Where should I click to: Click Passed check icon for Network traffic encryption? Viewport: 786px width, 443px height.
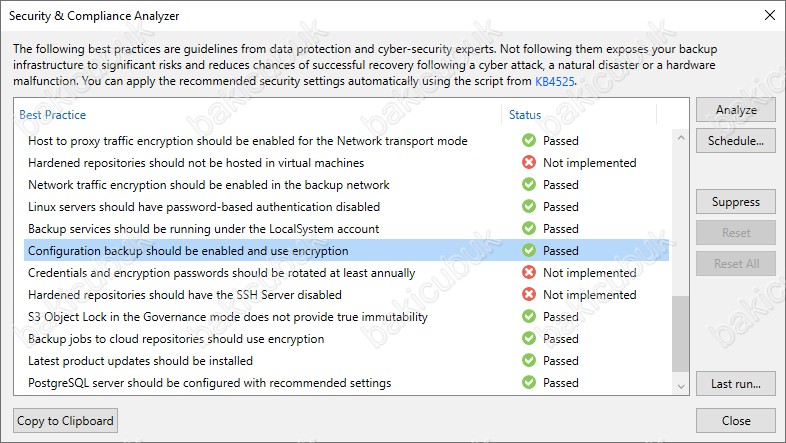pos(528,184)
